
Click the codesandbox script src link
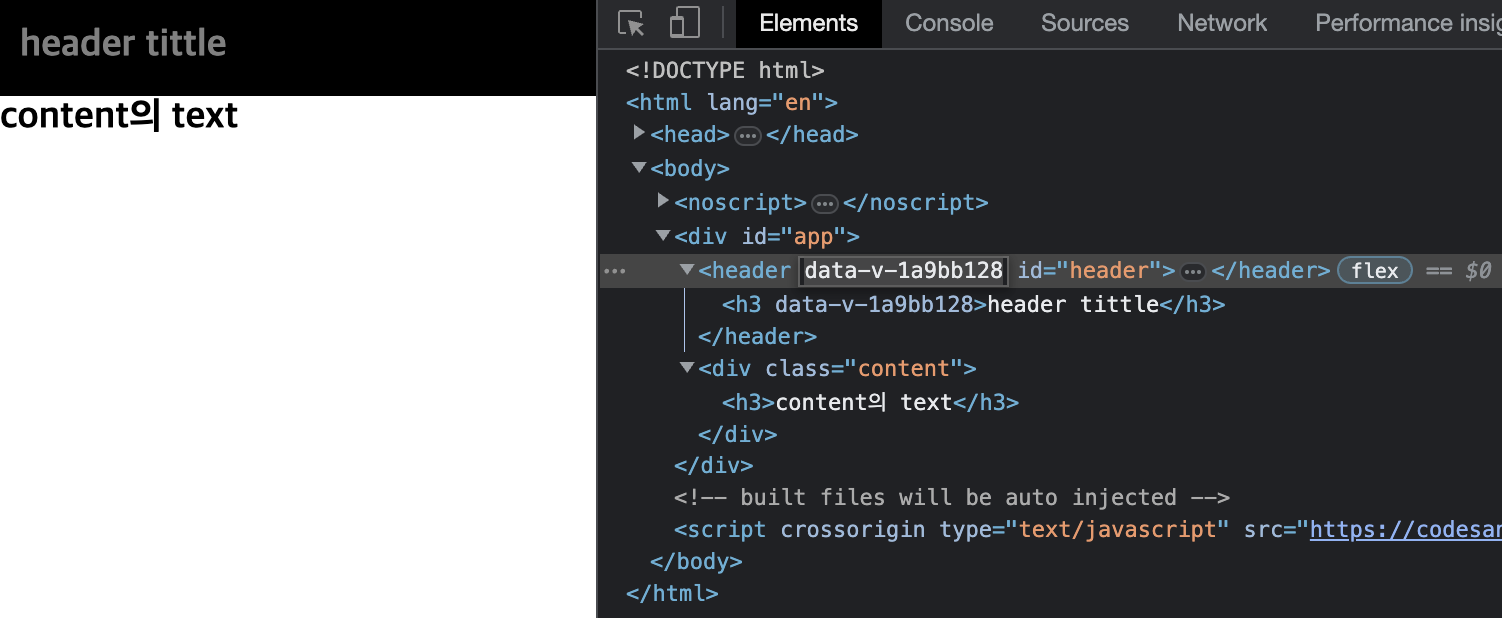[x=1406, y=530]
